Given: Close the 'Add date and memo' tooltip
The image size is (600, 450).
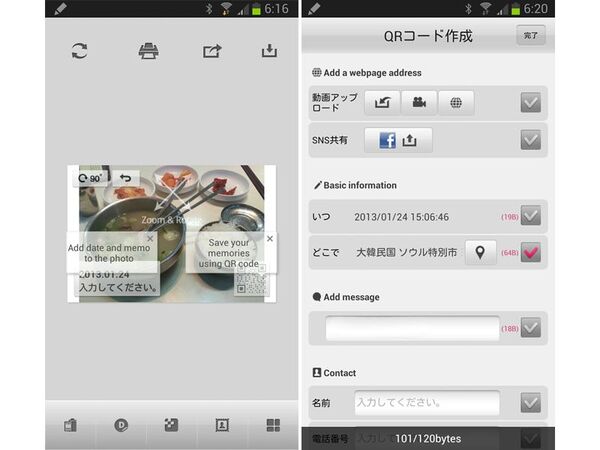Looking at the screenshot, I should (150, 238).
